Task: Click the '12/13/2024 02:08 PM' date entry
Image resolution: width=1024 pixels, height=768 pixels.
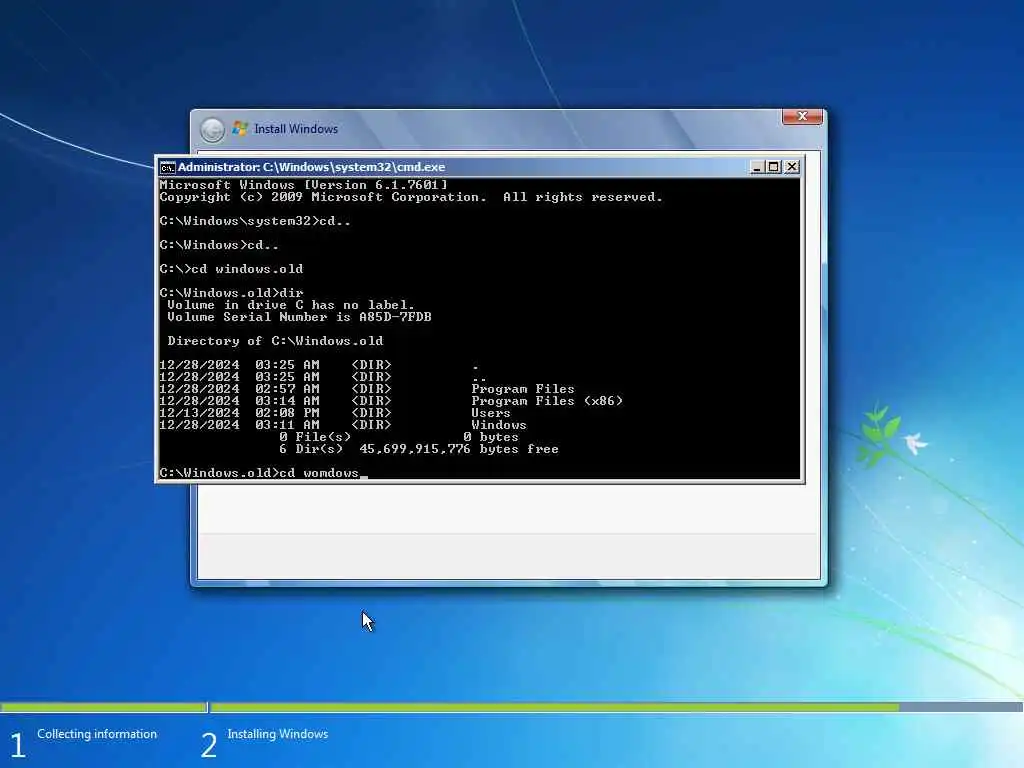Action: (x=239, y=413)
